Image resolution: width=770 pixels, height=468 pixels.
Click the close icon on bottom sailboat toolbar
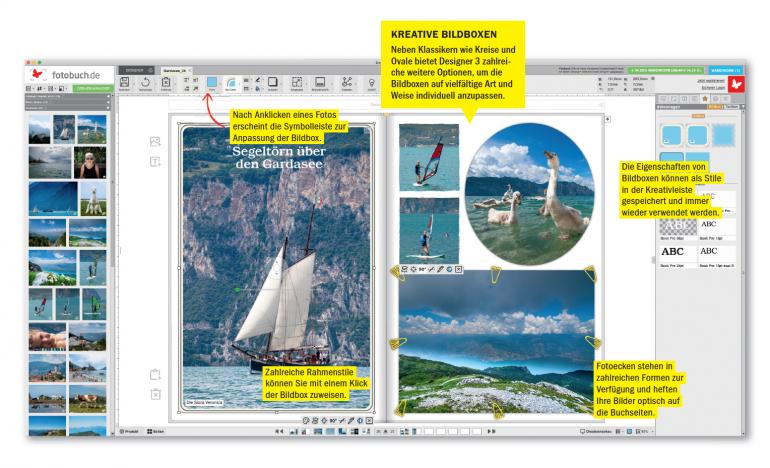coord(369,420)
